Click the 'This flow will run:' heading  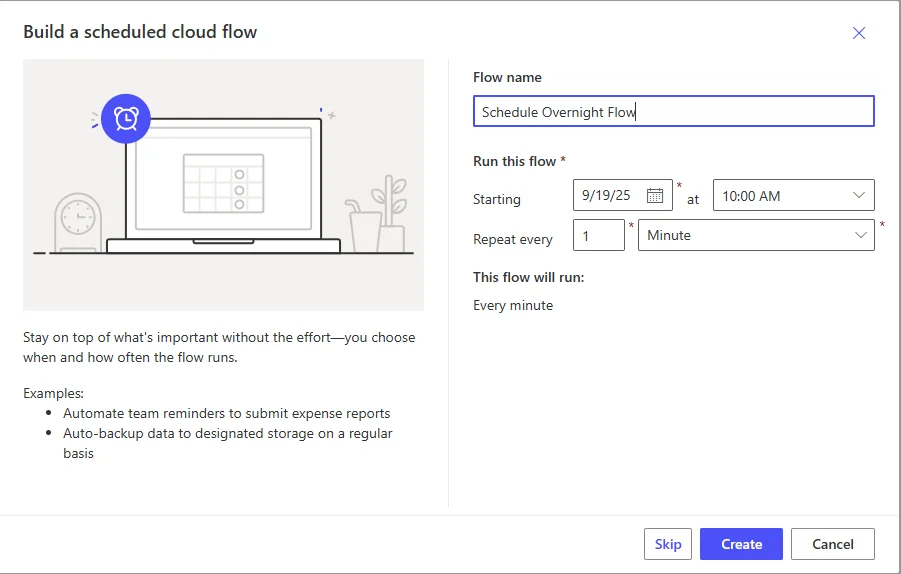529,278
